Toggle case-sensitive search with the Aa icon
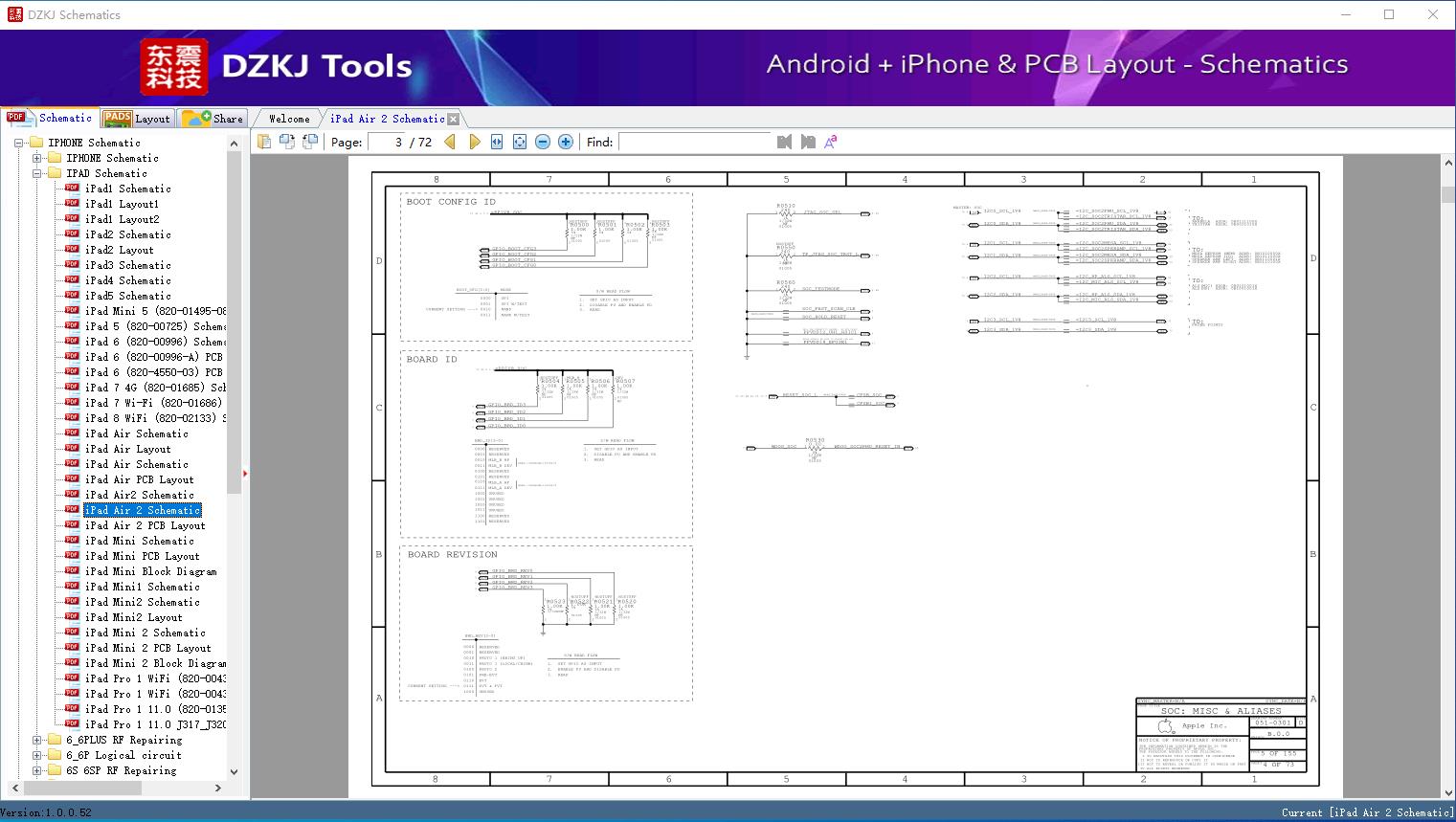Screen dimensions: 1456x822 [x=831, y=142]
